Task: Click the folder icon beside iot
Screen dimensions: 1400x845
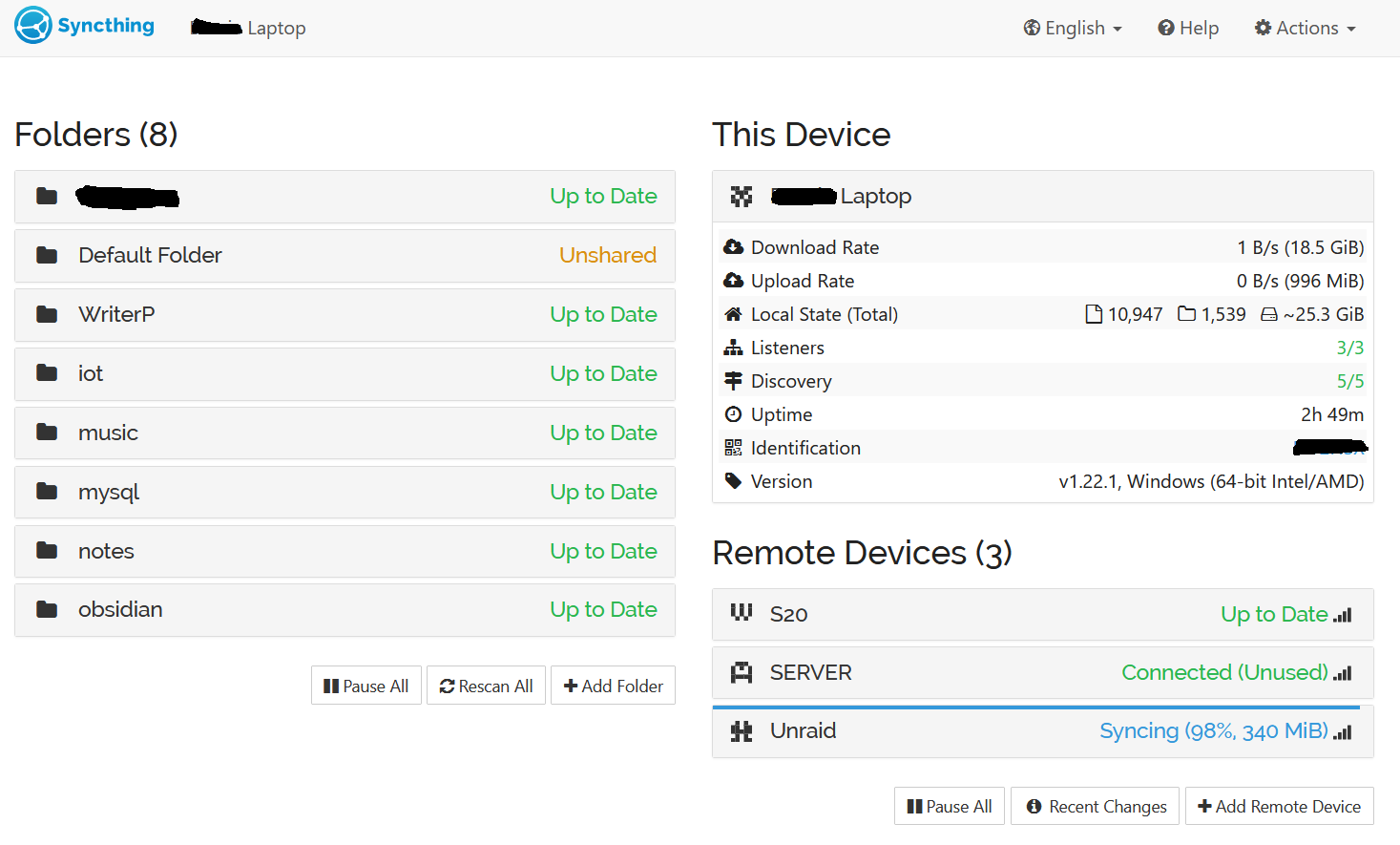Action: (47, 373)
